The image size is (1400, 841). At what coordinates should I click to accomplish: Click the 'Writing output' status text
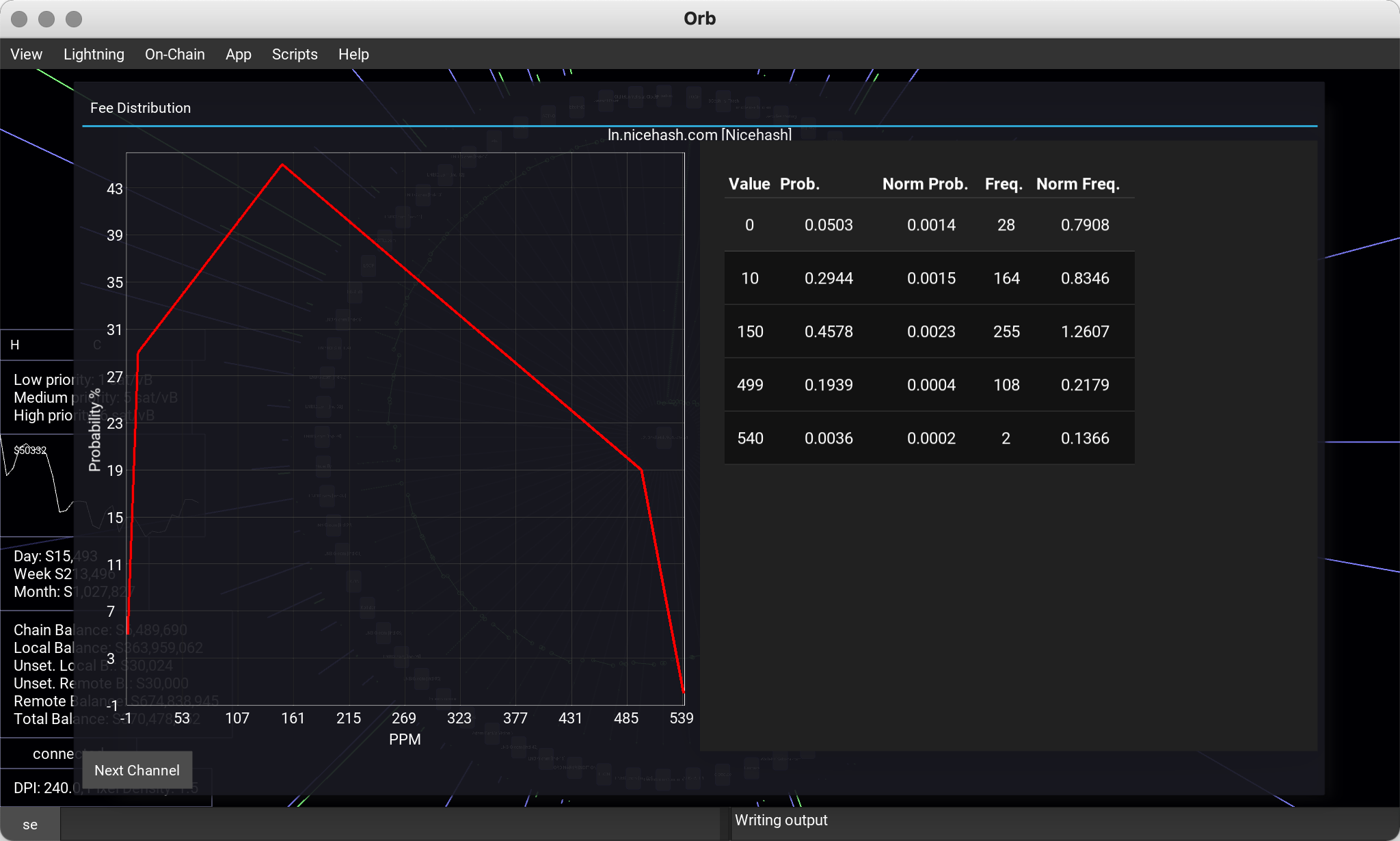pos(781,820)
